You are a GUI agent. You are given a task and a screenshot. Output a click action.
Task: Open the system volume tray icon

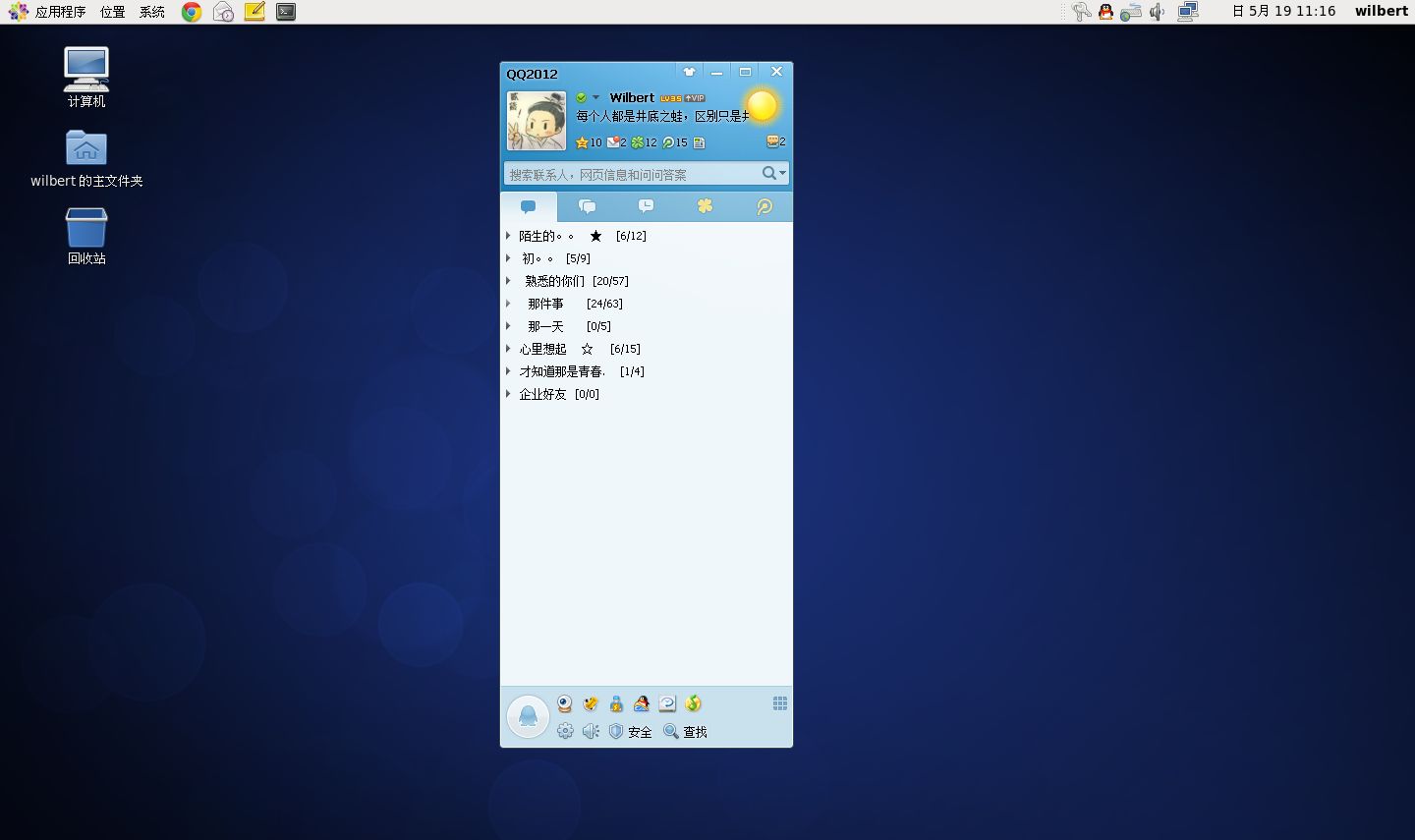tap(1158, 12)
